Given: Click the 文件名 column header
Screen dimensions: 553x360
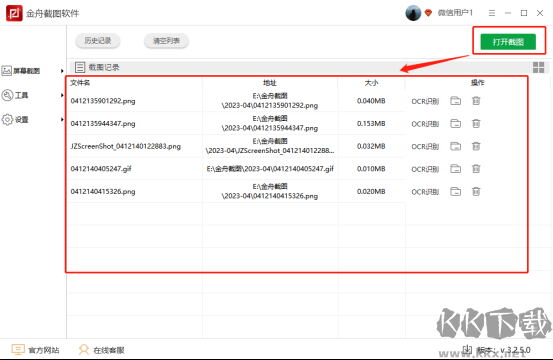Looking at the screenshot, I should click(80, 83).
